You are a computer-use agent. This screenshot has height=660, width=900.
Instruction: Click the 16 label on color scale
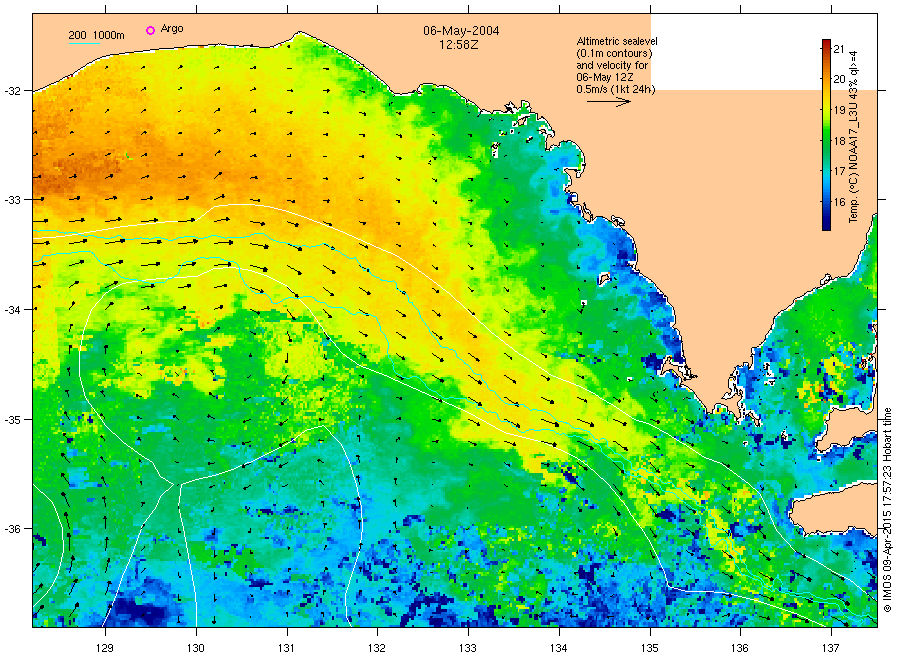click(x=839, y=202)
